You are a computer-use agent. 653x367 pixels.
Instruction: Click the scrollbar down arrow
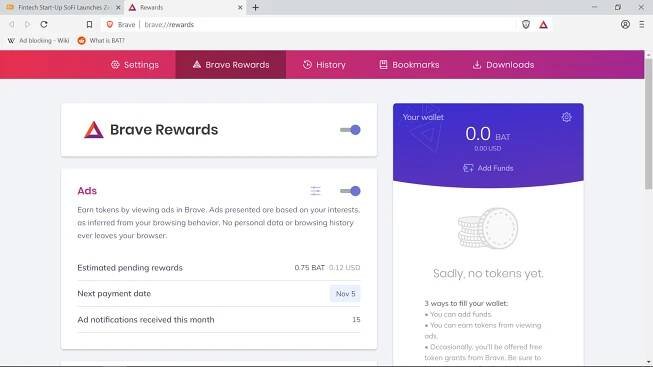pyautogui.click(x=648, y=362)
